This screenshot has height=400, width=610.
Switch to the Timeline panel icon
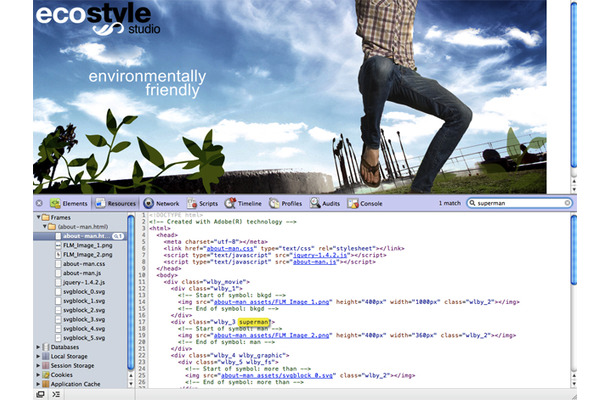[x=230, y=203]
